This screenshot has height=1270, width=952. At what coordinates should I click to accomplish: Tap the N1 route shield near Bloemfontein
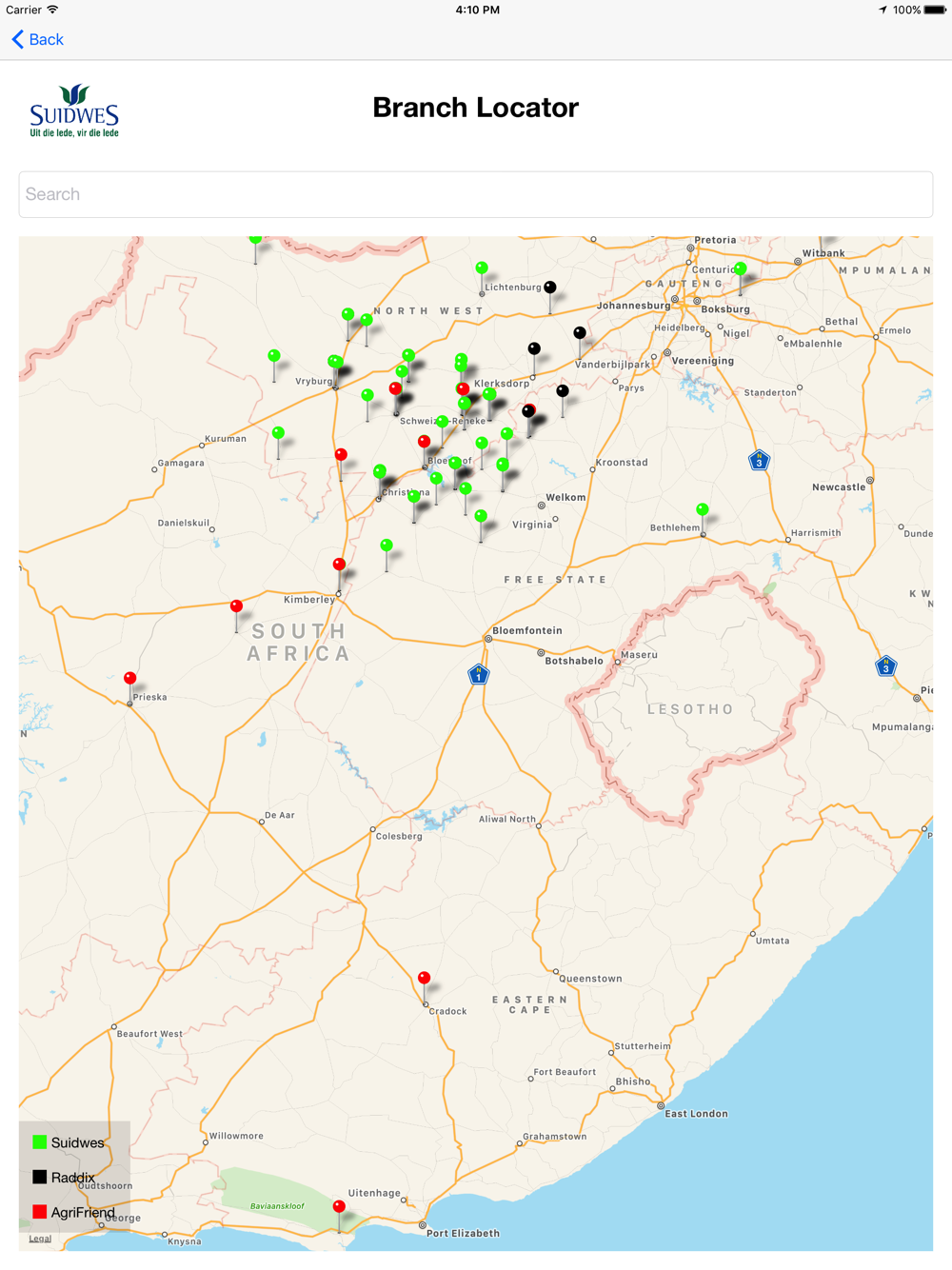[479, 675]
